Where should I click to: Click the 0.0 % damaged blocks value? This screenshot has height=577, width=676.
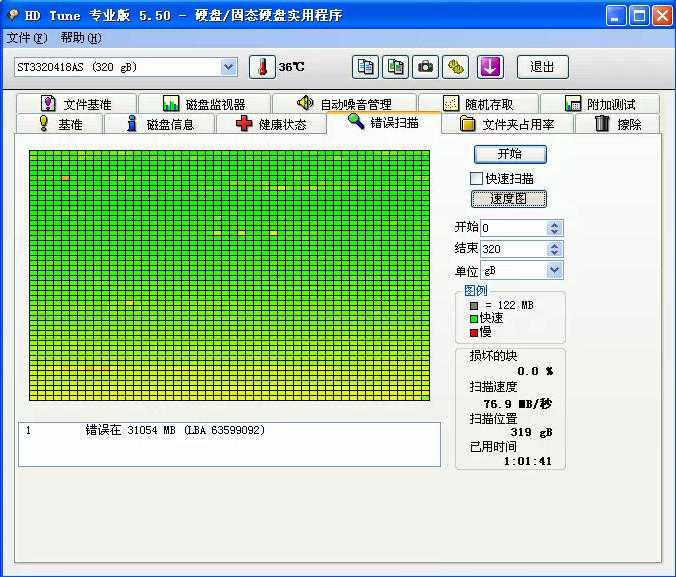(x=535, y=371)
